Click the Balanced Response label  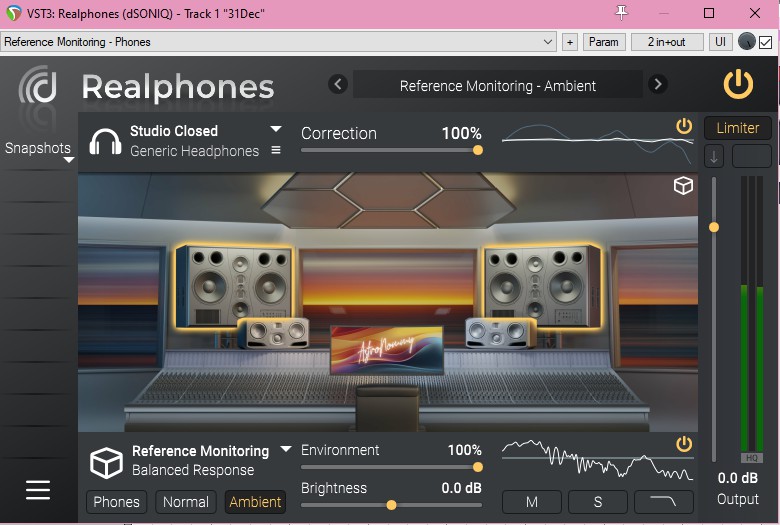pyautogui.click(x=193, y=470)
